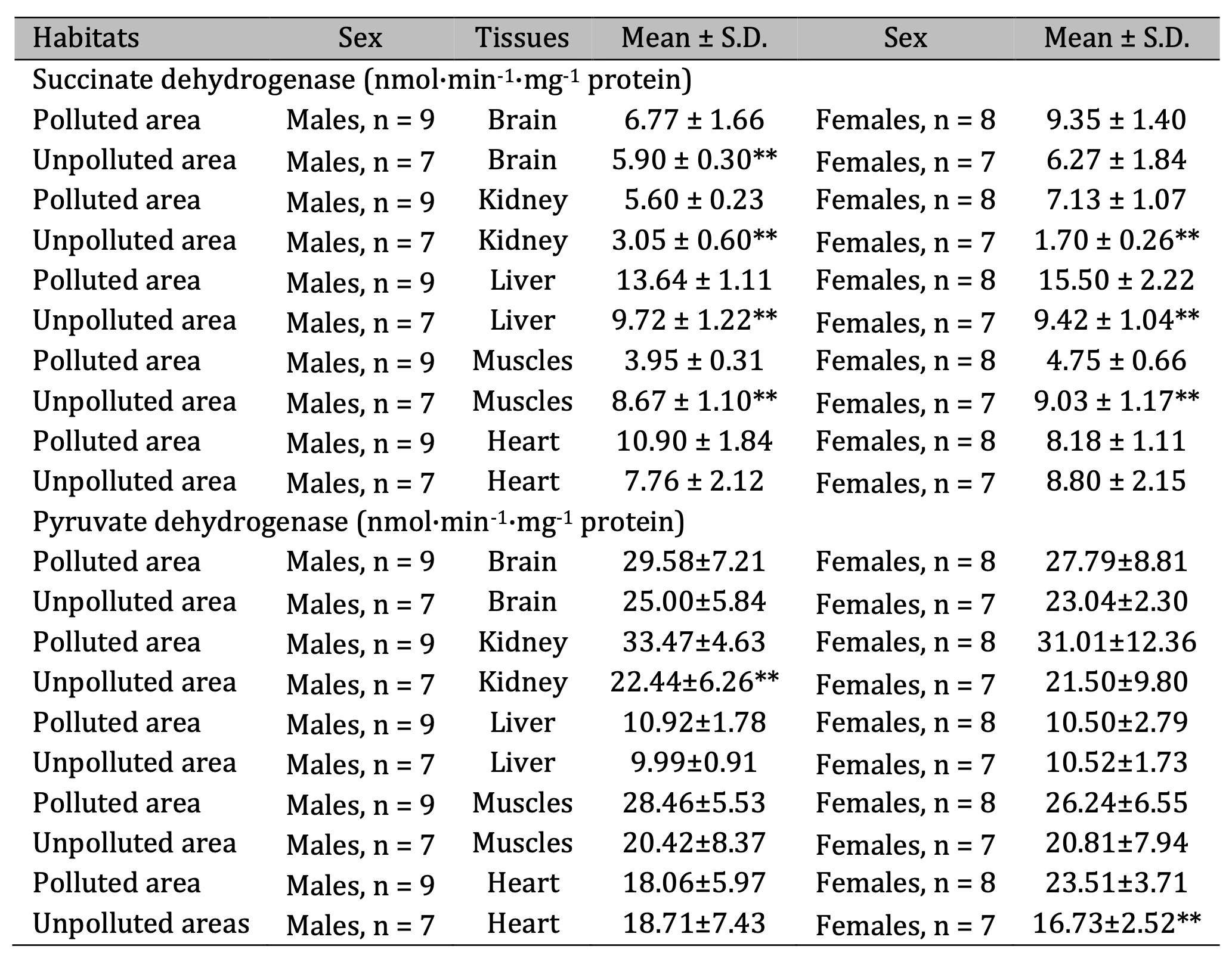The height and width of the screenshot is (974, 1232).
Task: Select the cell 29.58±7.21
Action: tap(694, 562)
